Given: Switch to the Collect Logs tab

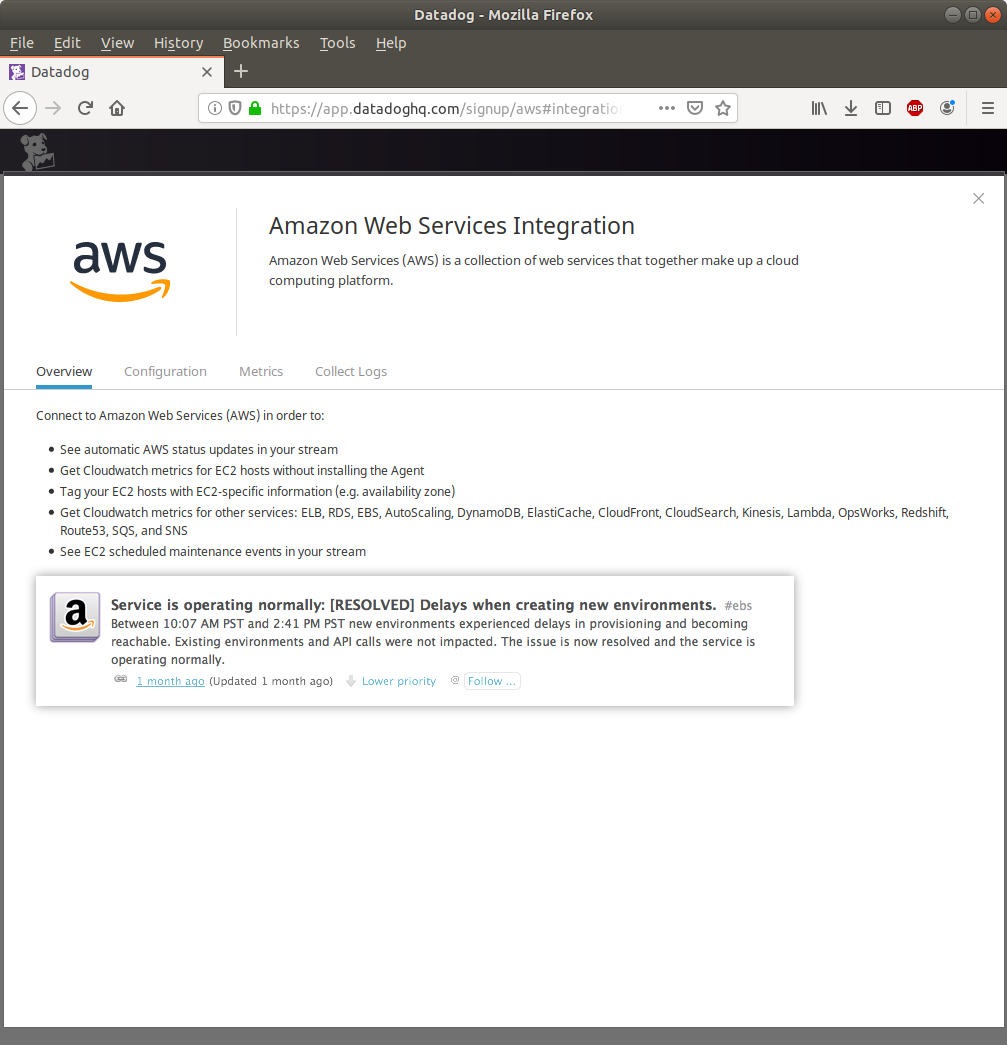Looking at the screenshot, I should (351, 371).
